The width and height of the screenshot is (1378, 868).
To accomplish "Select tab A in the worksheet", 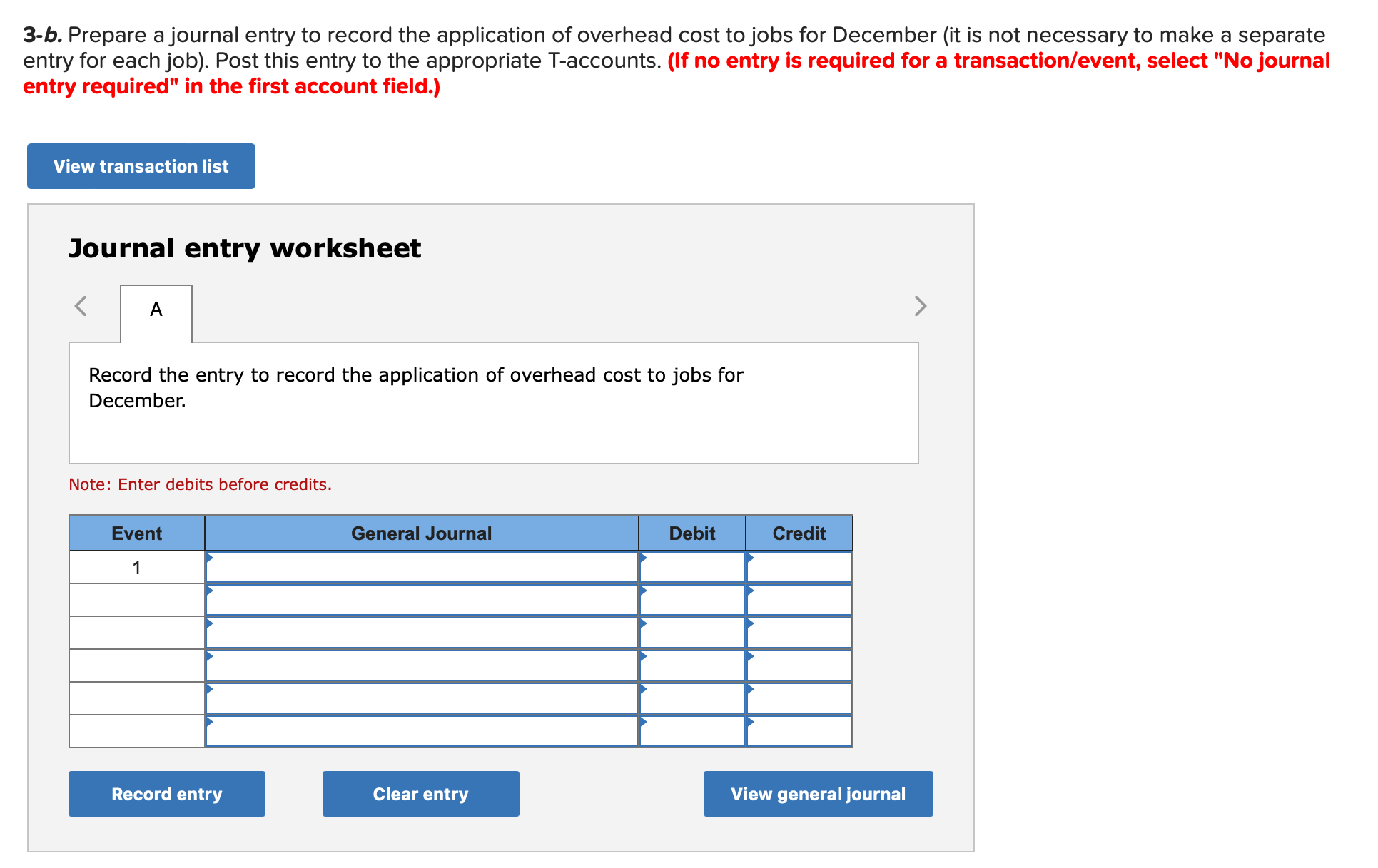I will click(156, 310).
